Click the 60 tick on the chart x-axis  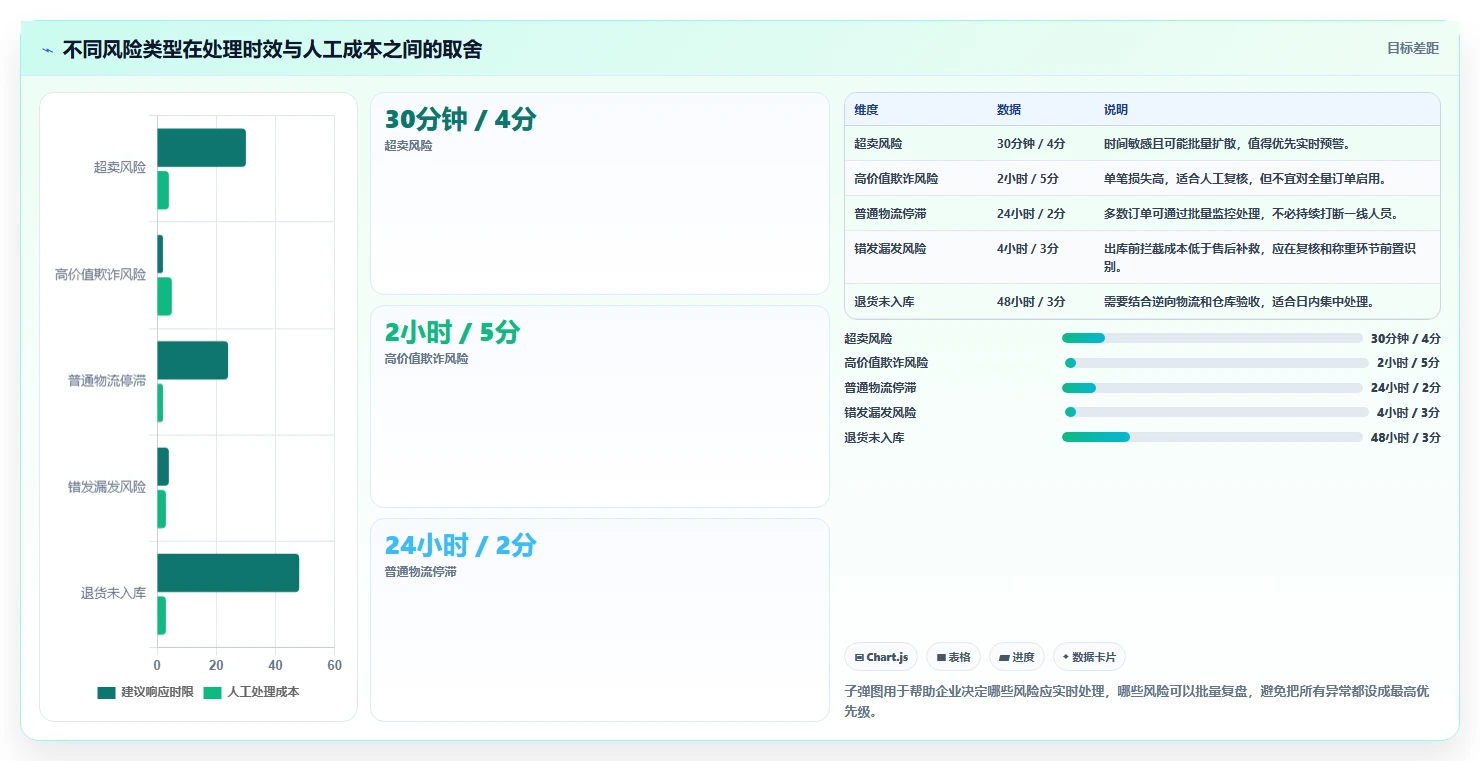pyautogui.click(x=334, y=666)
